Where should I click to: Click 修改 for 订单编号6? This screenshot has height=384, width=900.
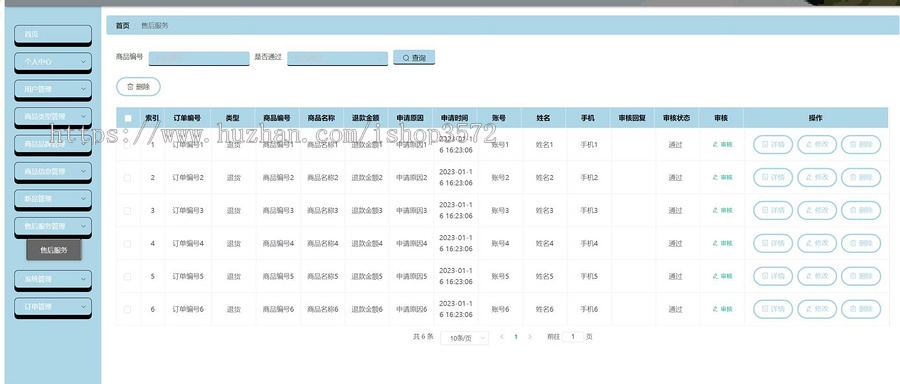click(817, 309)
